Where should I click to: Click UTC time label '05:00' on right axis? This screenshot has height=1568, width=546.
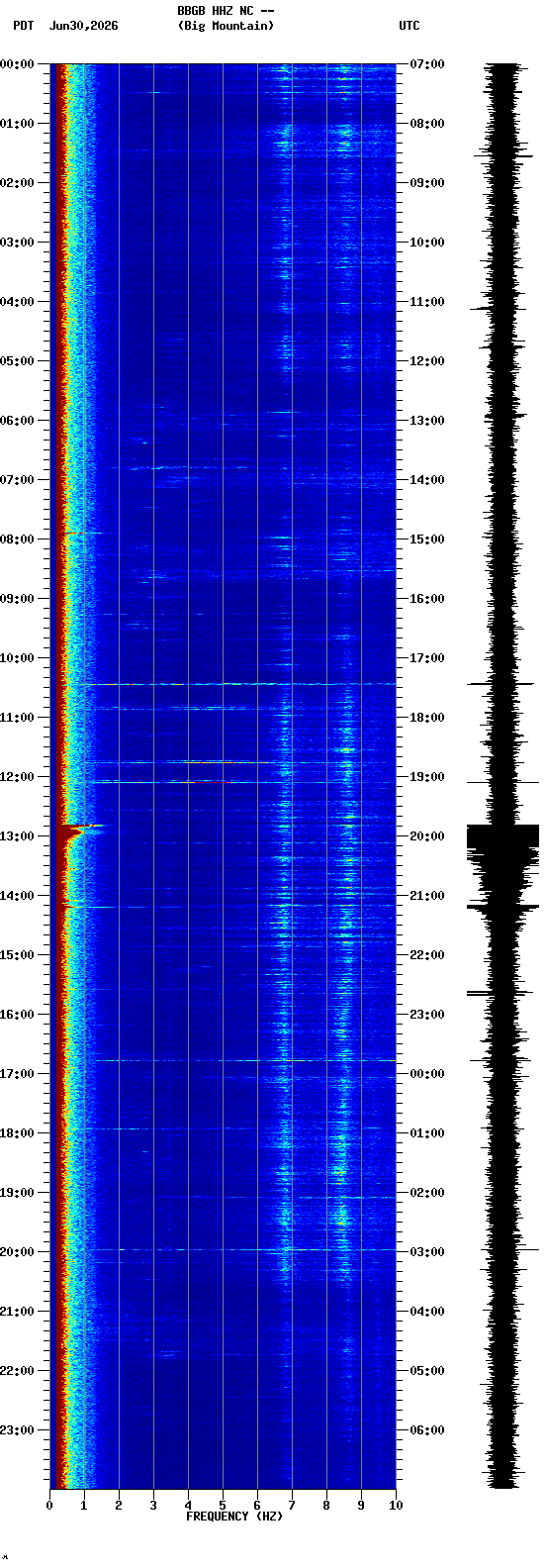click(x=427, y=1371)
